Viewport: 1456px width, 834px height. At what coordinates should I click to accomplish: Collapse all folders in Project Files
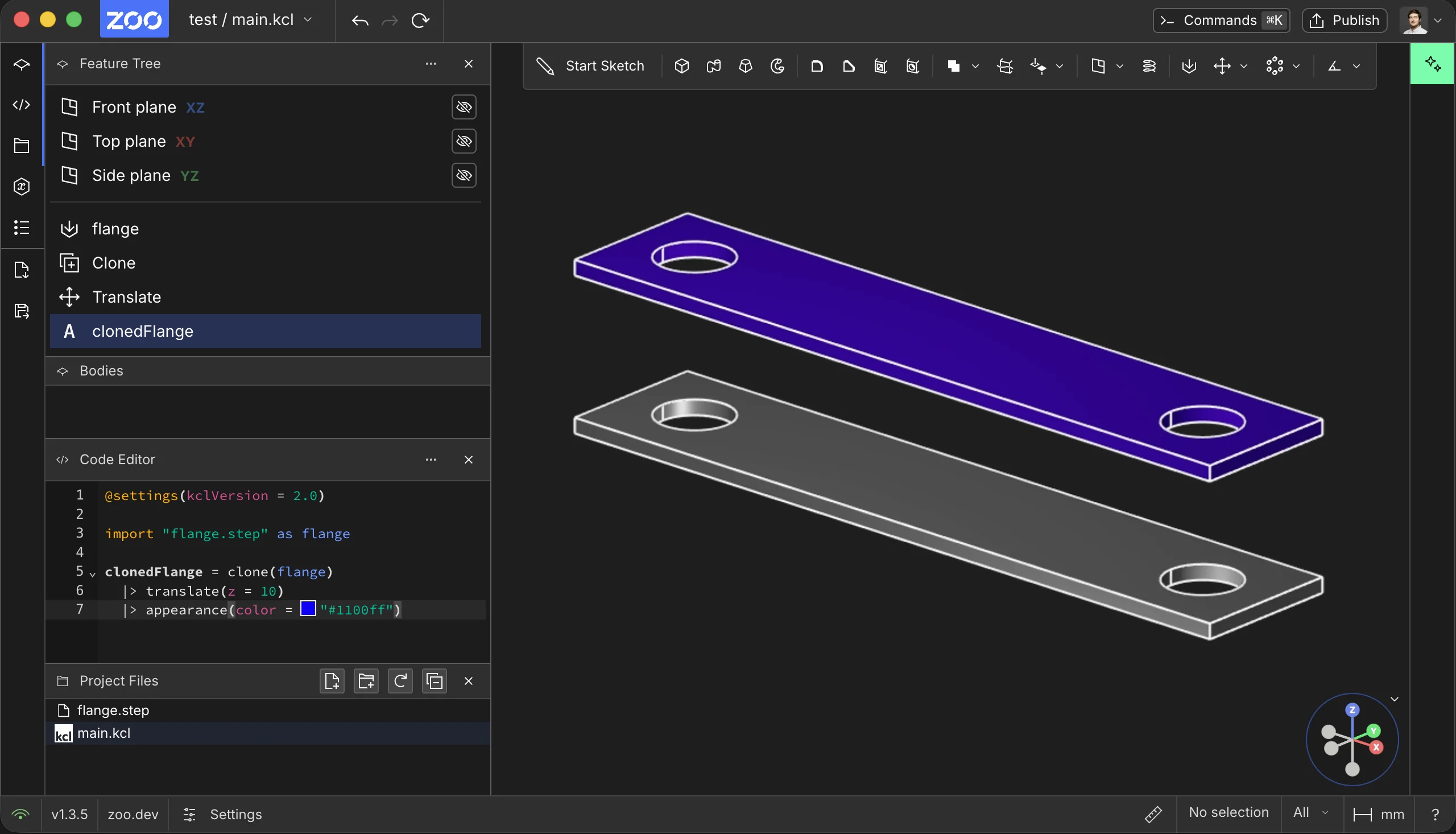435,681
